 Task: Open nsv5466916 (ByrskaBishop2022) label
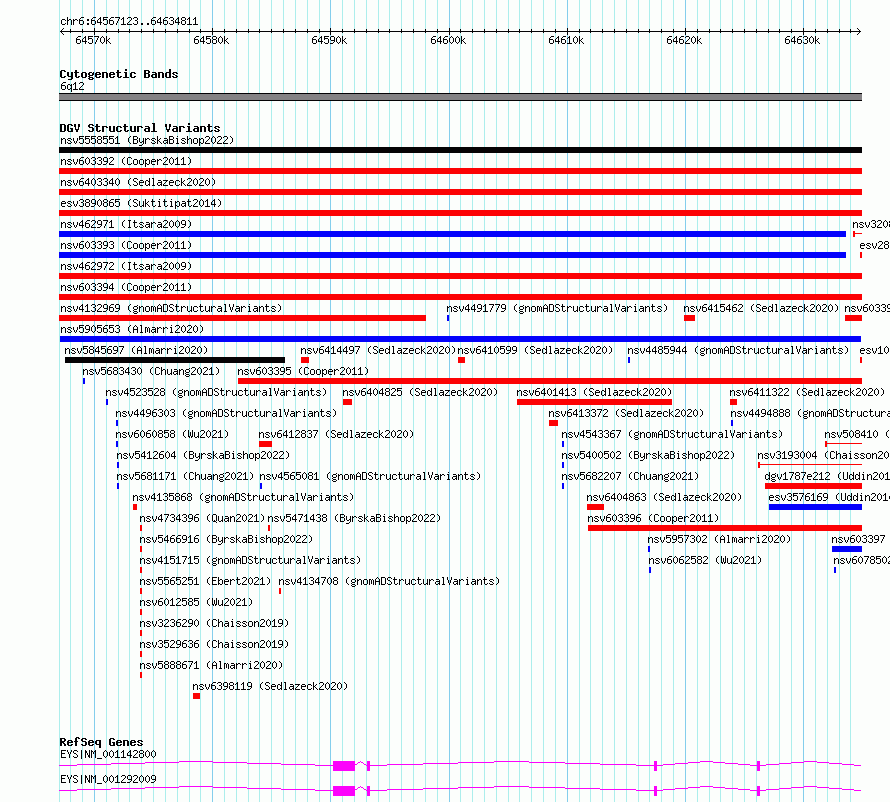(x=226, y=539)
